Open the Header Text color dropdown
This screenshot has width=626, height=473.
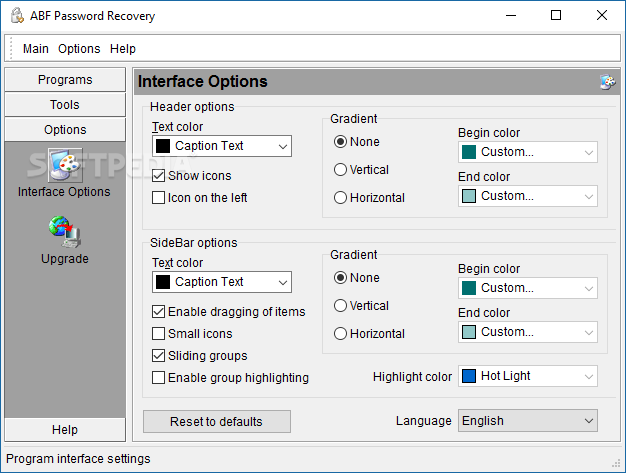click(x=222, y=146)
